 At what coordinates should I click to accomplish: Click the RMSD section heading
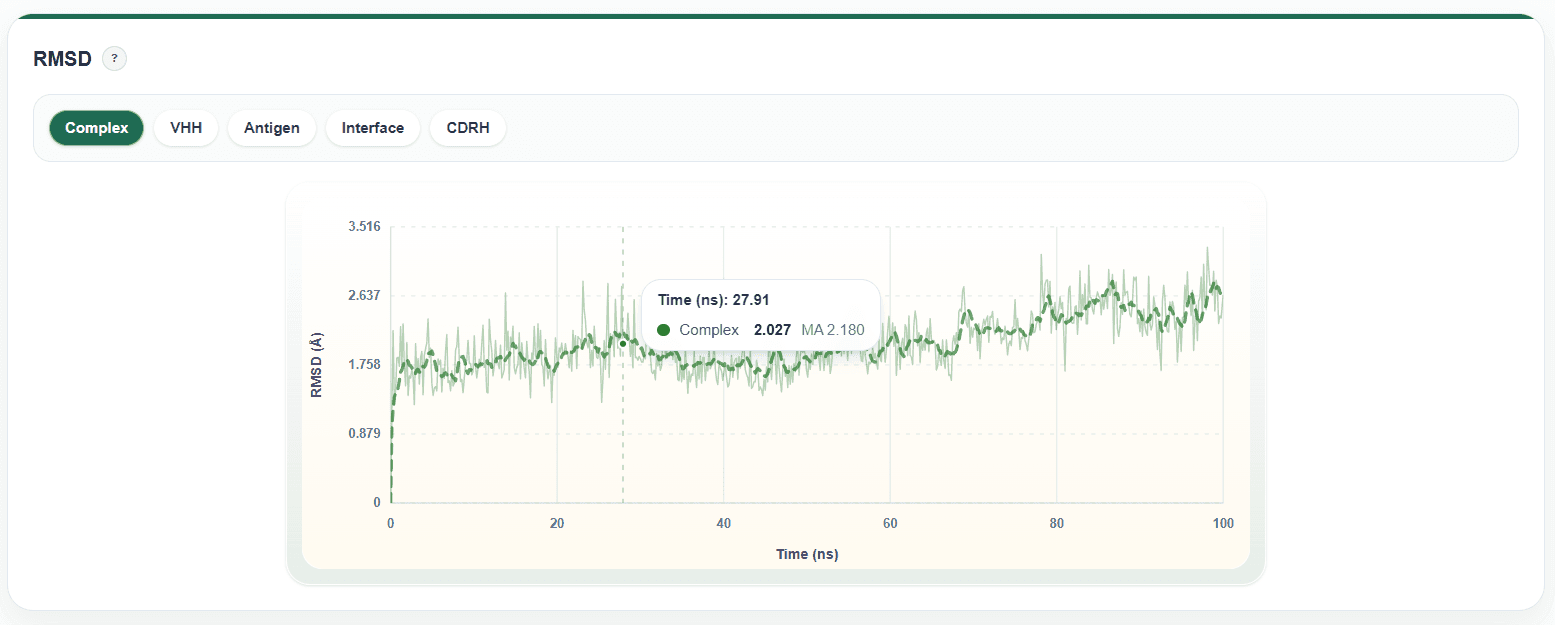63,59
